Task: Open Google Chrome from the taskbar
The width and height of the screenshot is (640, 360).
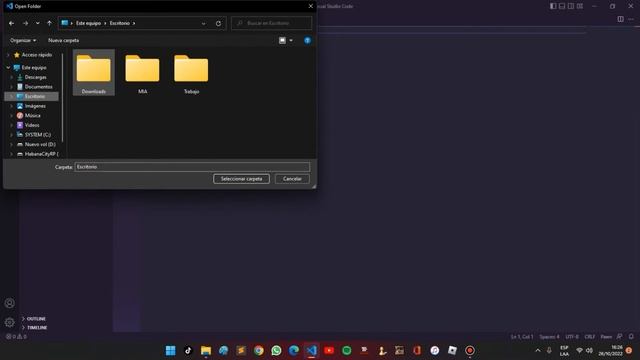Action: 258,350
